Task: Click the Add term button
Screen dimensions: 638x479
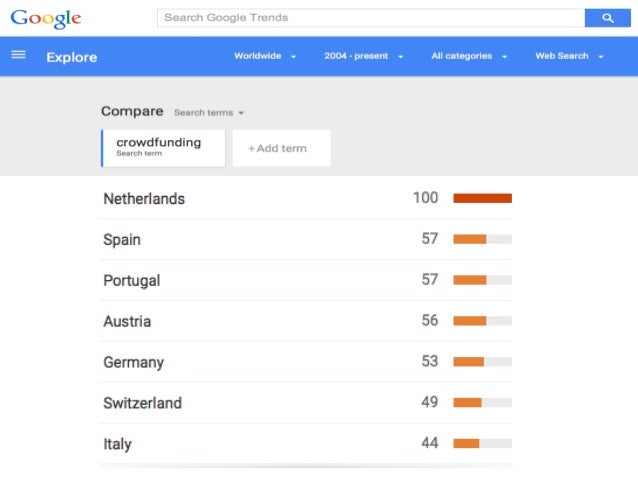Action: (x=281, y=148)
